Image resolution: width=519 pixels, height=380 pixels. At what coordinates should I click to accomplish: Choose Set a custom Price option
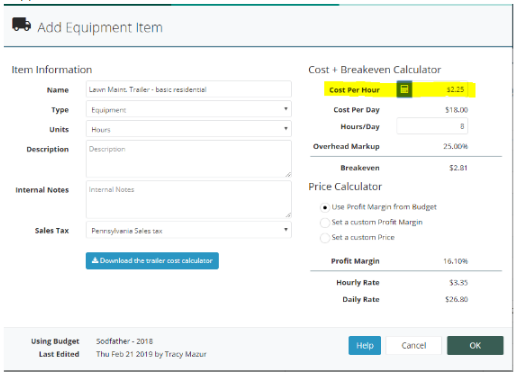[x=325, y=238]
